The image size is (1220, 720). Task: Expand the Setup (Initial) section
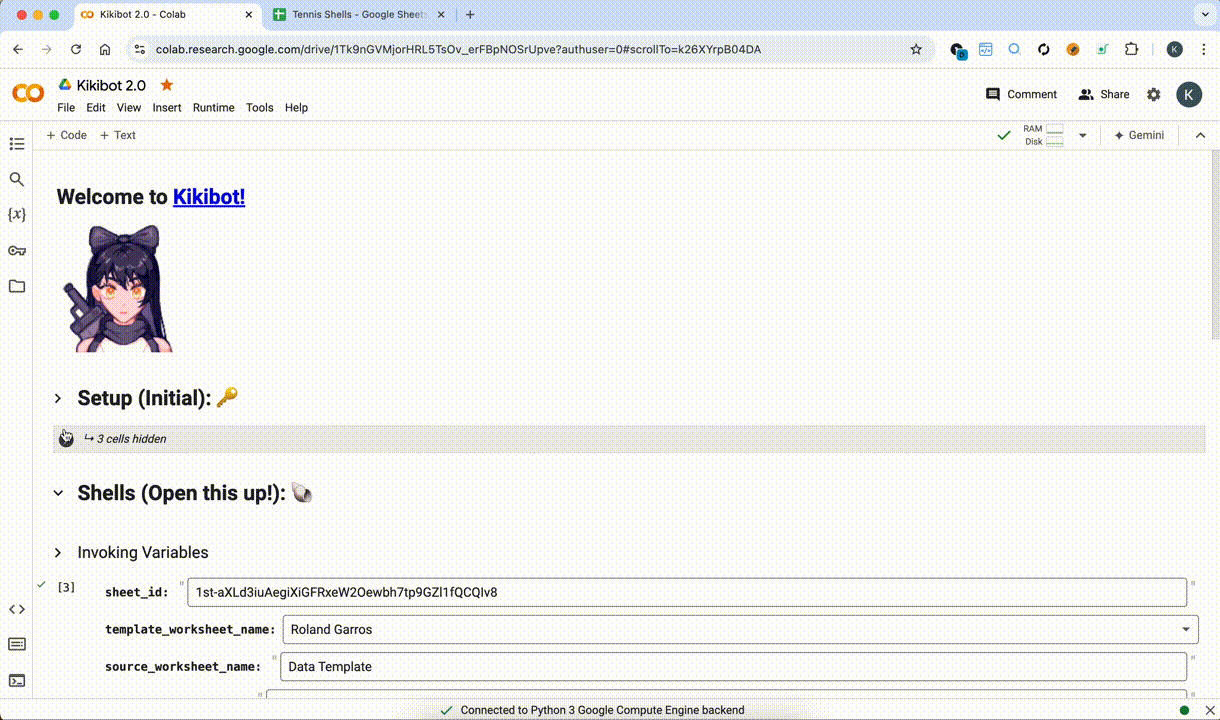tap(58, 398)
